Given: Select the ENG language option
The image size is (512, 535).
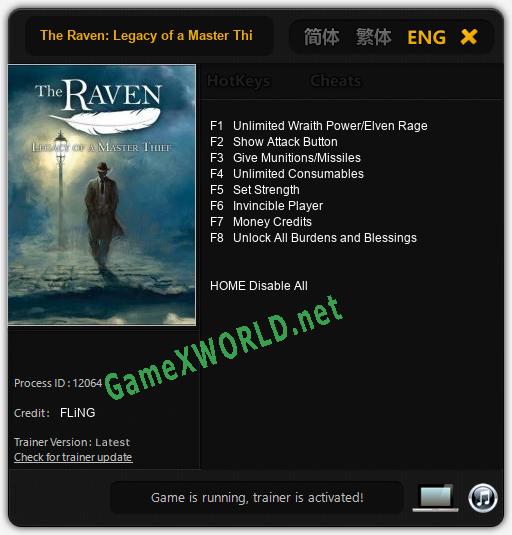Looking at the screenshot, I should (x=426, y=37).
